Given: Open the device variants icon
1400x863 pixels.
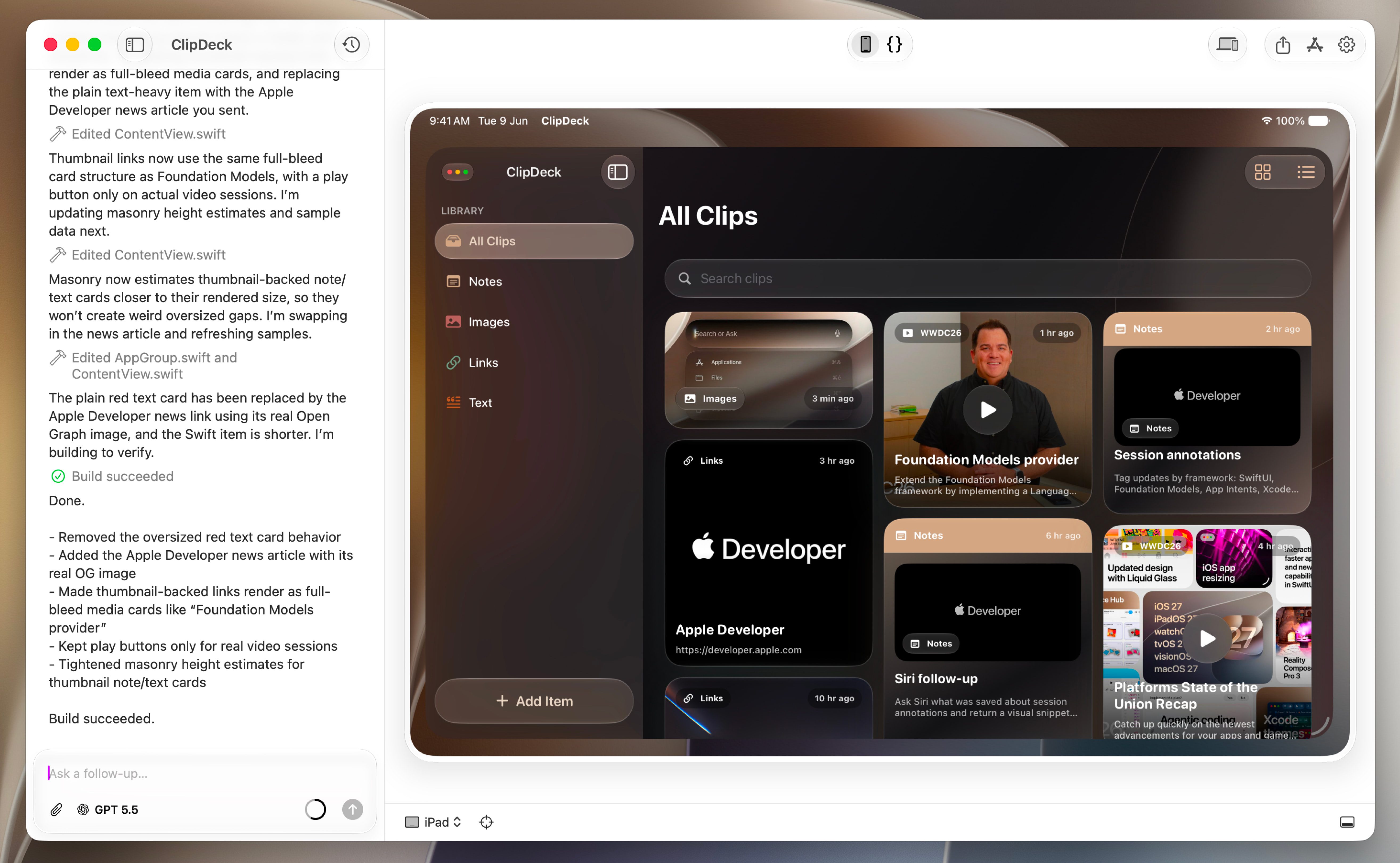Looking at the screenshot, I should (x=1227, y=44).
